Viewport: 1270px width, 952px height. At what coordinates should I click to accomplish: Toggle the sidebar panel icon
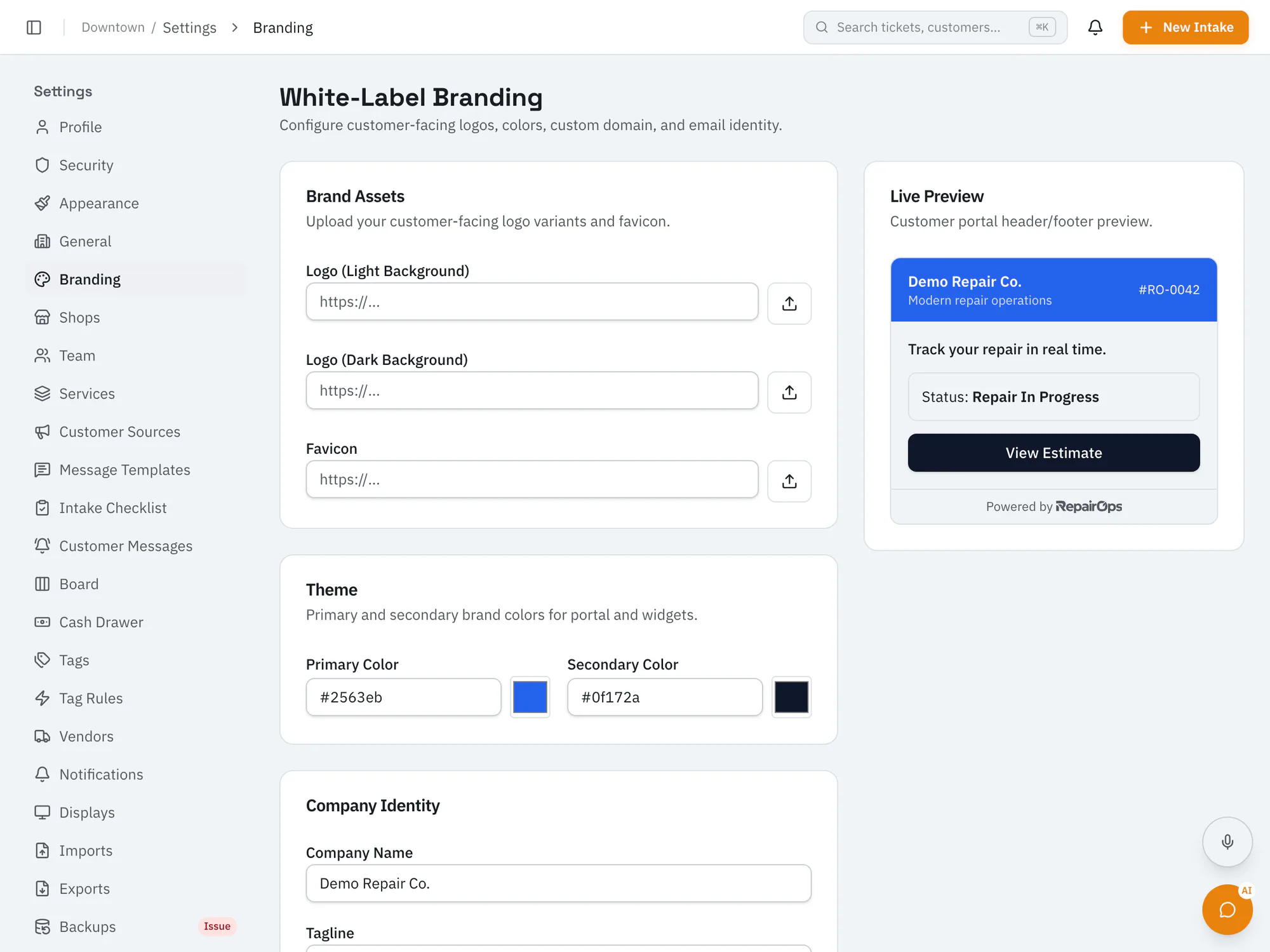click(34, 27)
